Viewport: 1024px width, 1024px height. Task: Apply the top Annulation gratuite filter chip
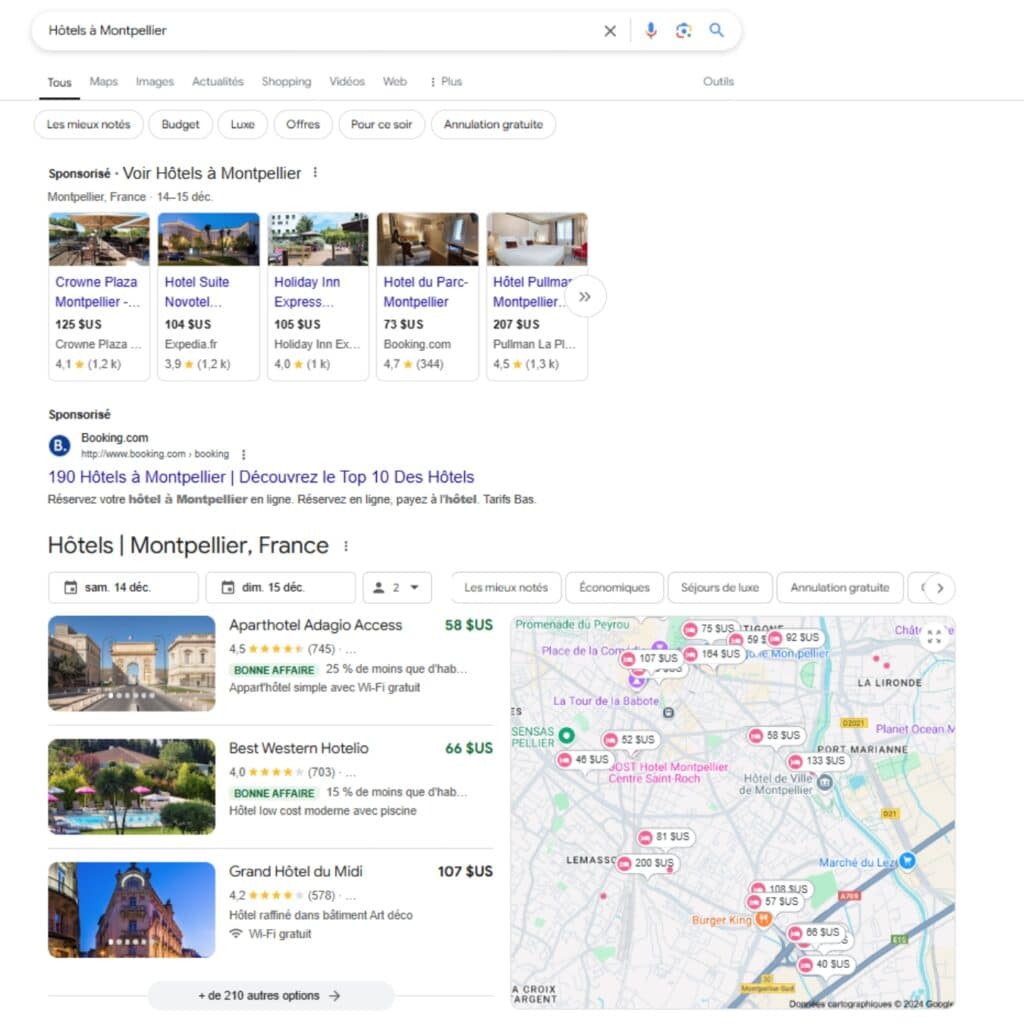pyautogui.click(x=493, y=124)
